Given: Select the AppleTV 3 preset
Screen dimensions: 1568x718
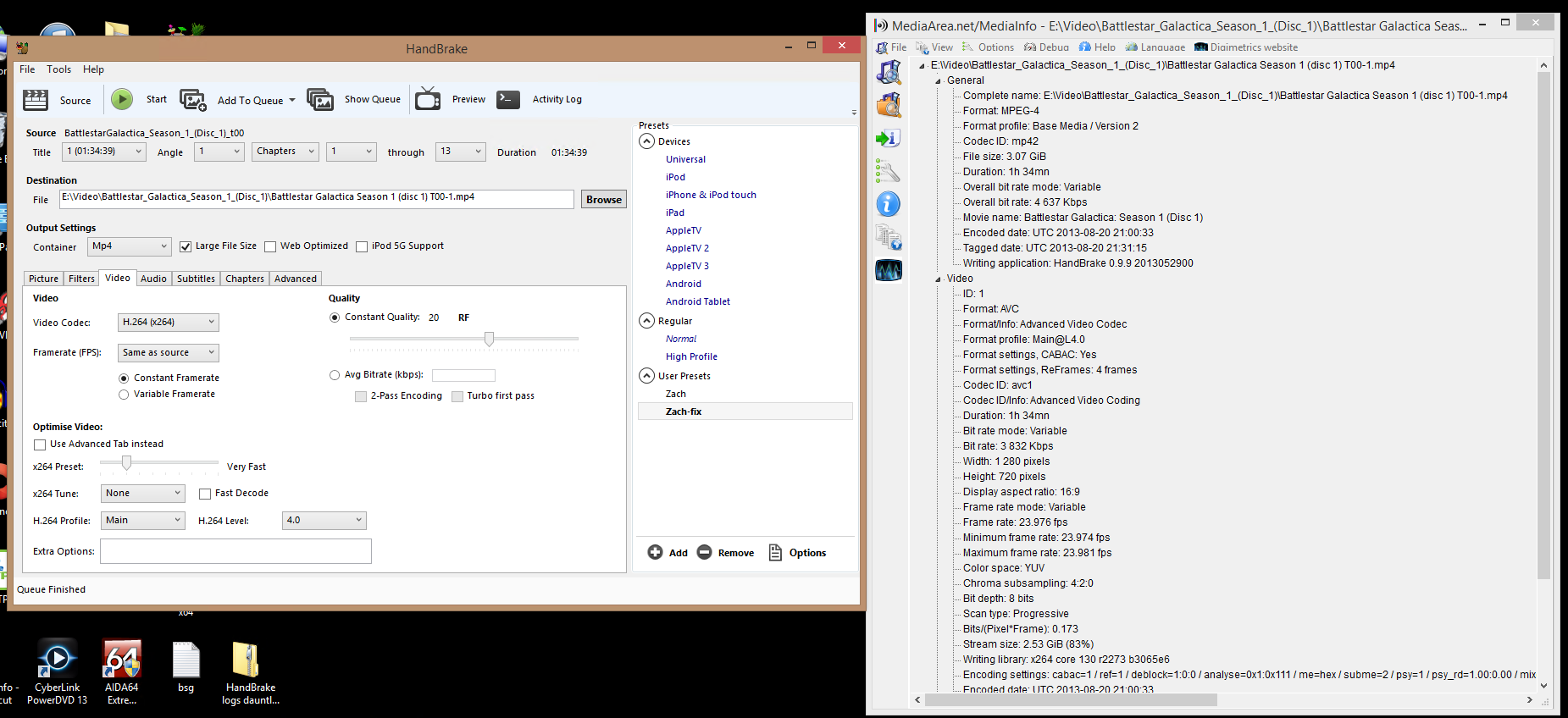Looking at the screenshot, I should [x=687, y=266].
